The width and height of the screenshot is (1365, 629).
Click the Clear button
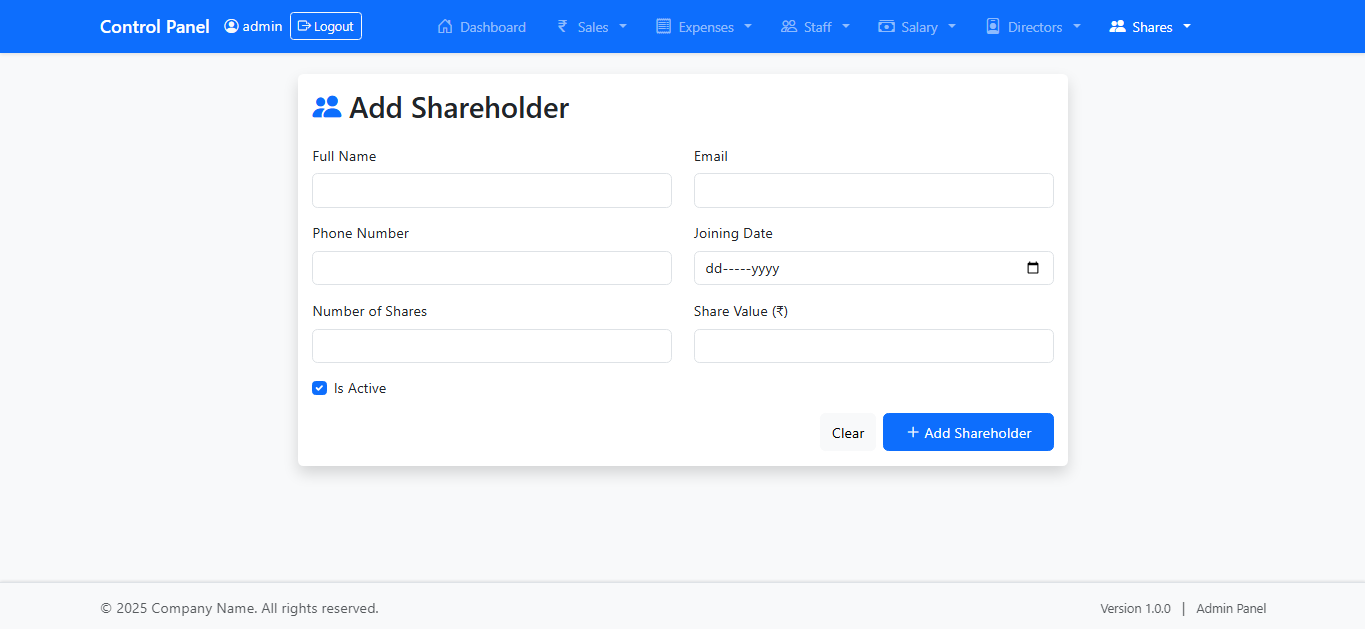(847, 433)
